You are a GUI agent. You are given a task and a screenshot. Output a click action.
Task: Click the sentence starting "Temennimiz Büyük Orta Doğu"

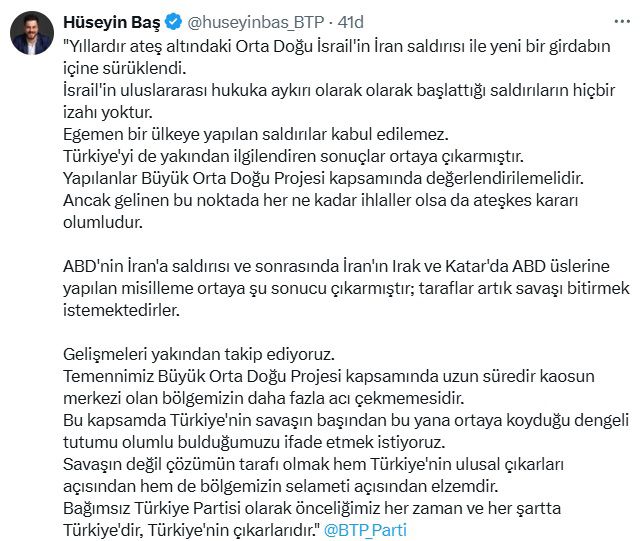tap(329, 387)
